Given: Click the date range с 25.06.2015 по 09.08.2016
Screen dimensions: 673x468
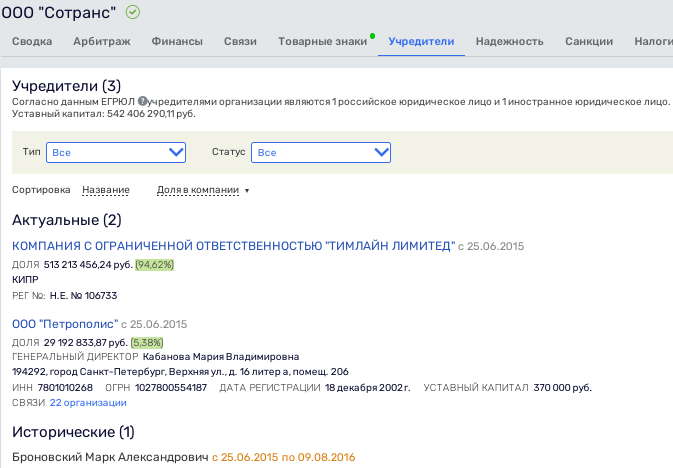Looking at the screenshot, I should 284,457.
